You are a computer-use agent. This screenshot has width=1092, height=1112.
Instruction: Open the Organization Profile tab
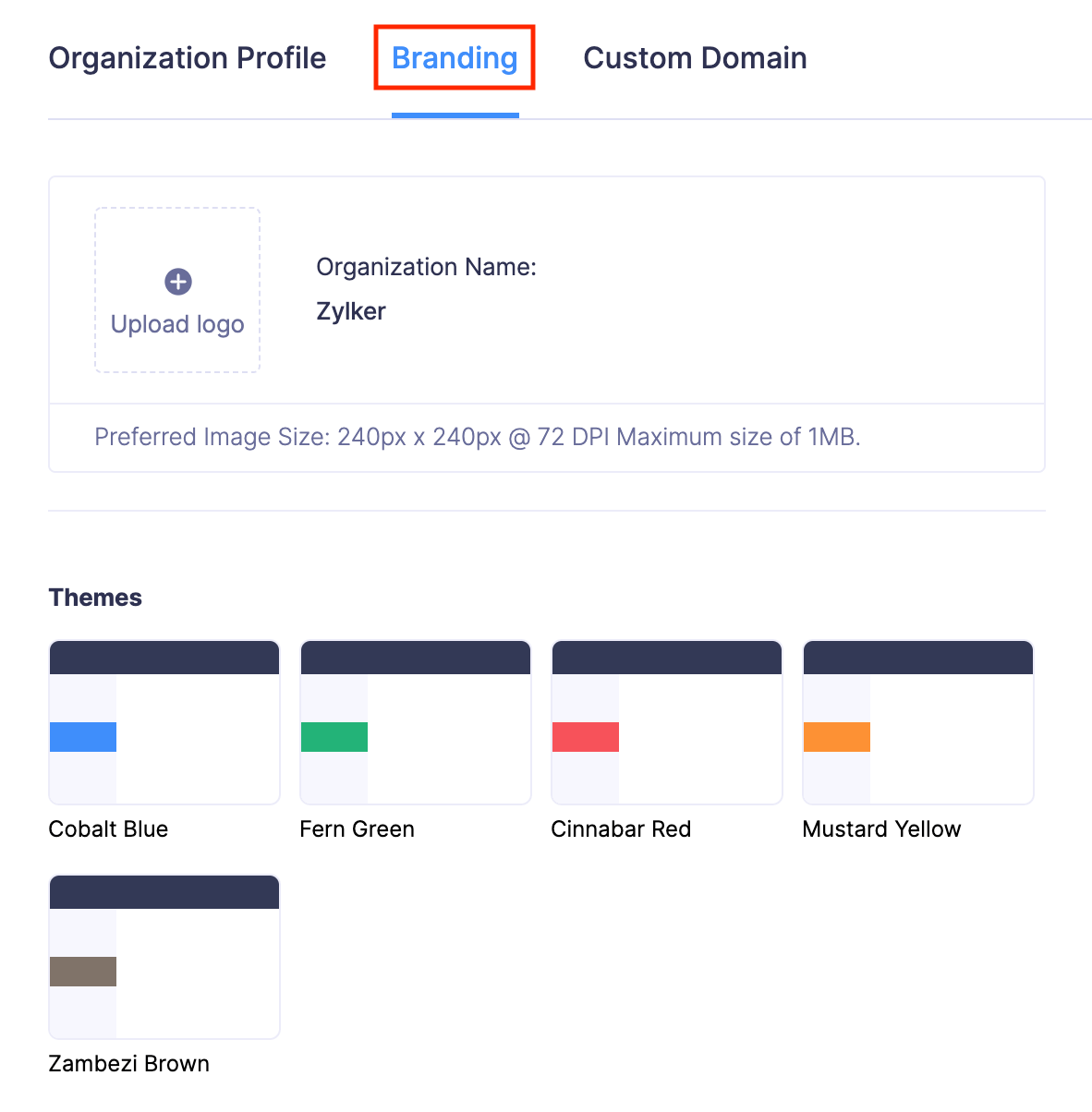click(188, 58)
